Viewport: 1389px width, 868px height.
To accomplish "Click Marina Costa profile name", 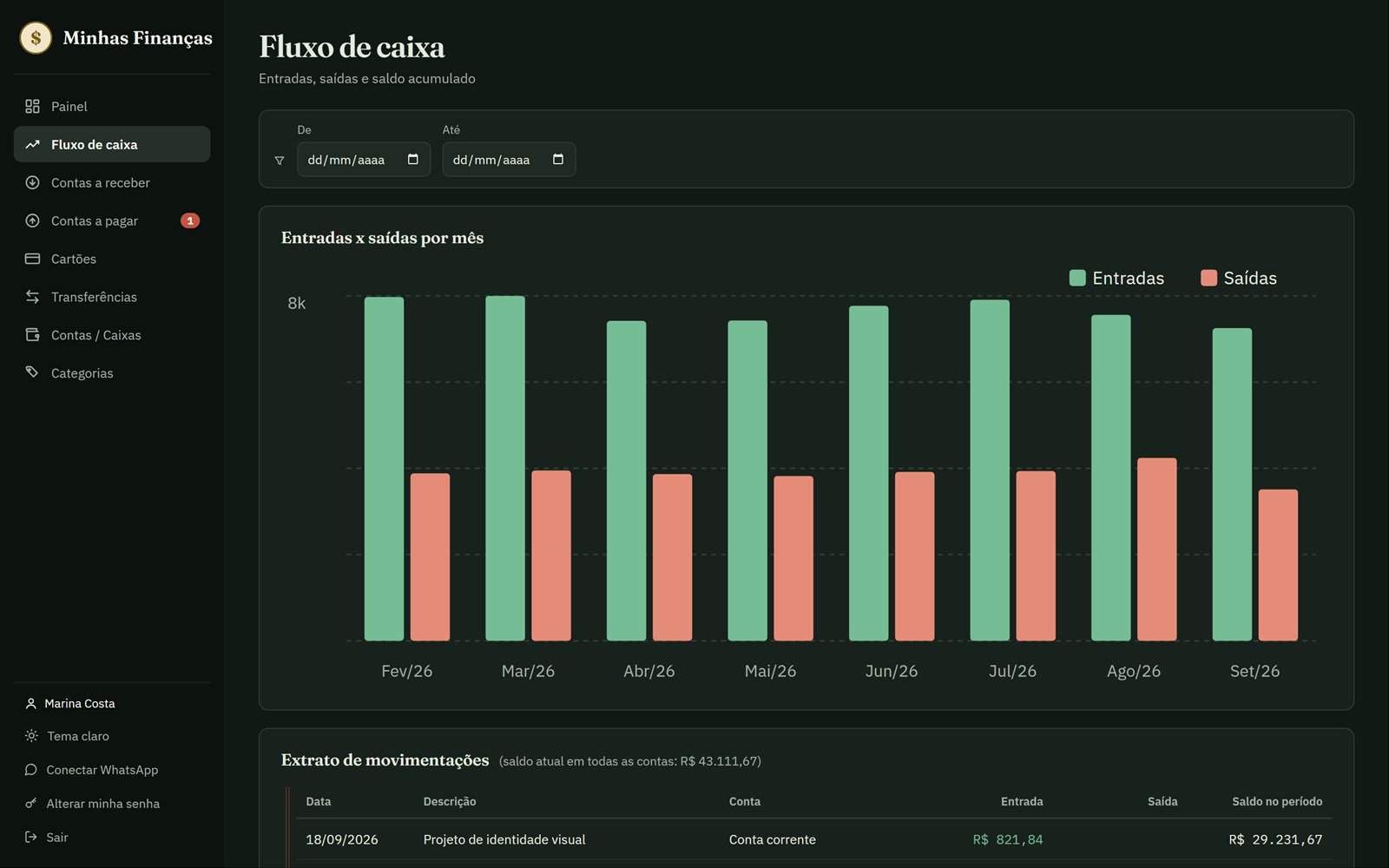I will click(80, 703).
